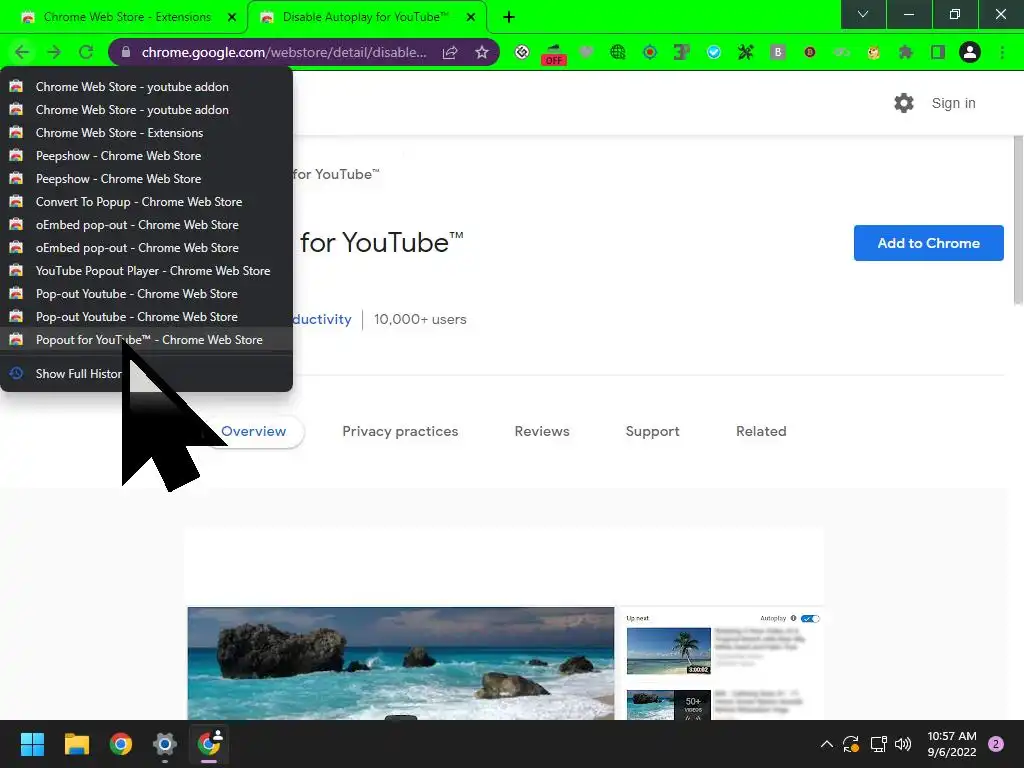
Task: Click the green globe extension icon
Action: click(x=618, y=52)
